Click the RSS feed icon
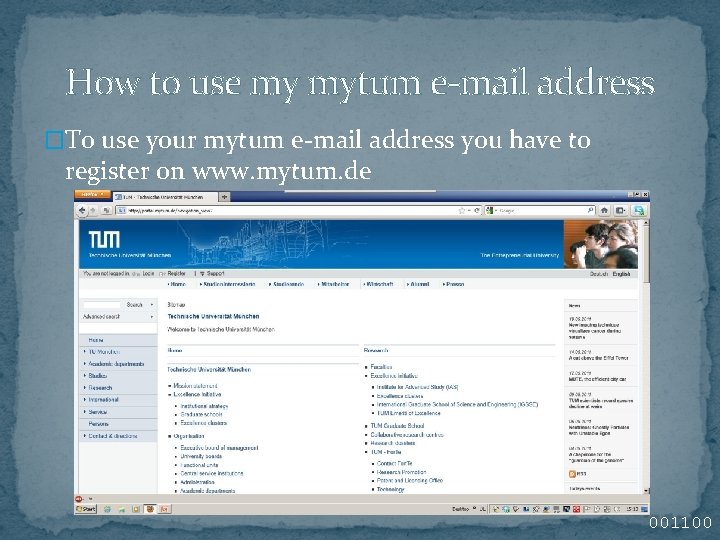The image size is (720, 540). (x=572, y=474)
